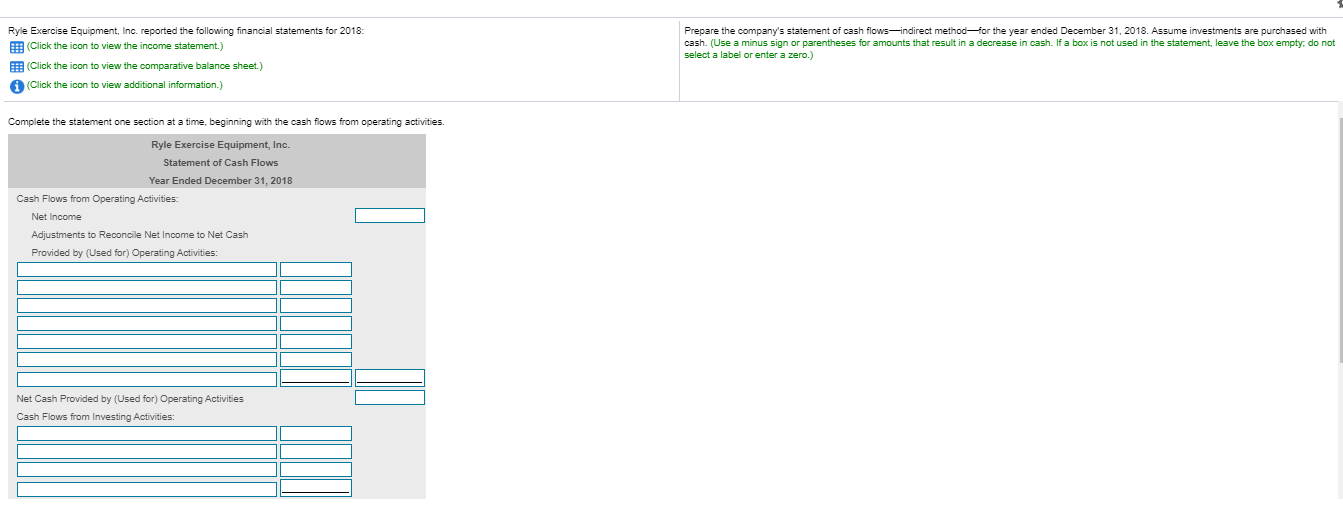Click 'Adjustments to Reconcile Net Income to Net Cash' line
Screen dimensions: 1343x509
[140, 235]
